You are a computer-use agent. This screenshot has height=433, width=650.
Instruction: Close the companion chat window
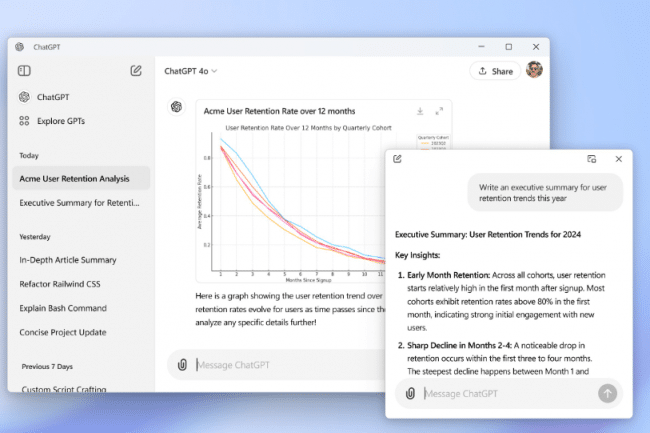(618, 159)
